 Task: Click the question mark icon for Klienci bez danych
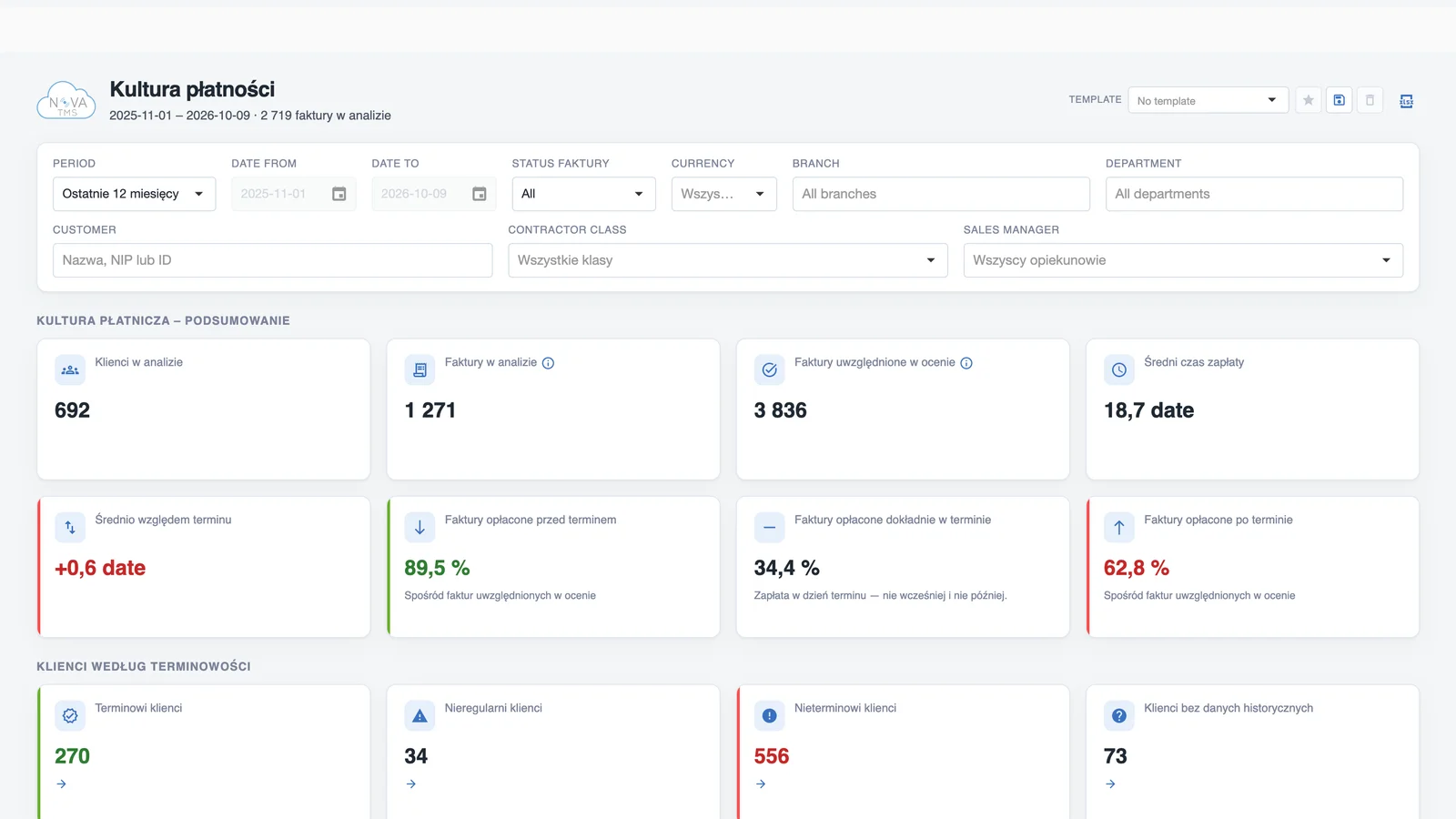[1119, 716]
